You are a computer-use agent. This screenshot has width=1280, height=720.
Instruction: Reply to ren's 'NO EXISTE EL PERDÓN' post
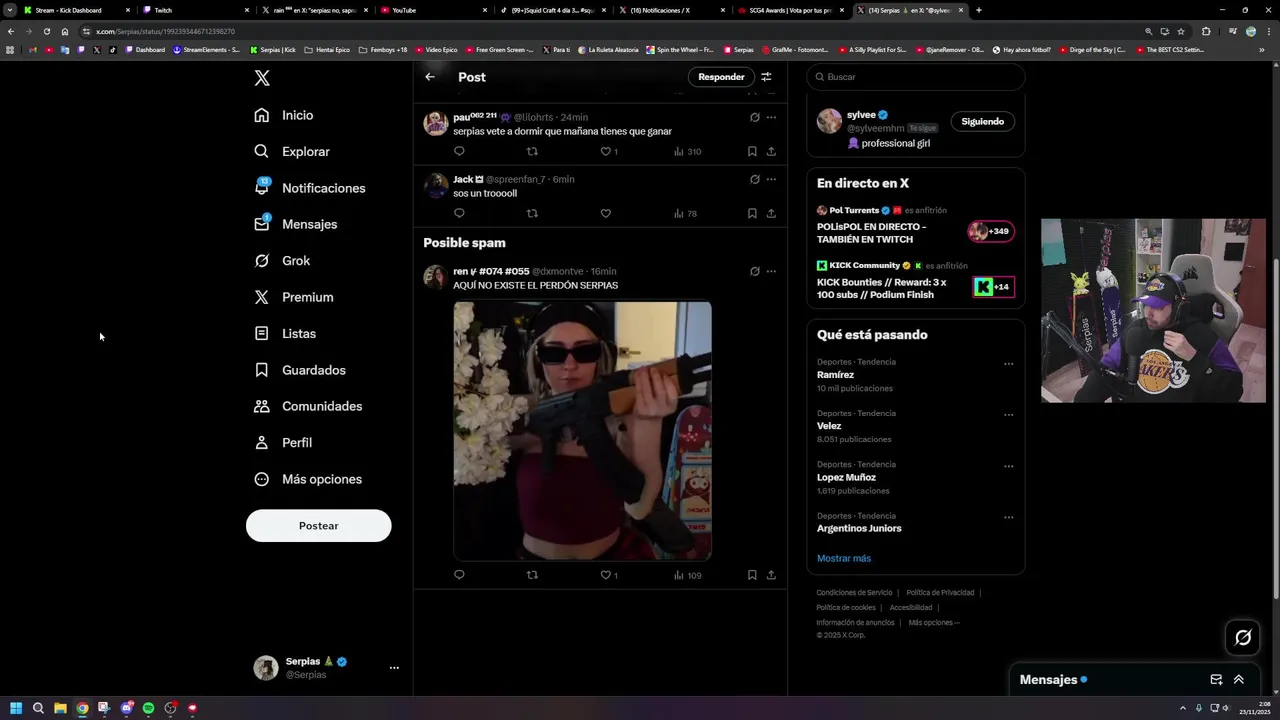(459, 575)
